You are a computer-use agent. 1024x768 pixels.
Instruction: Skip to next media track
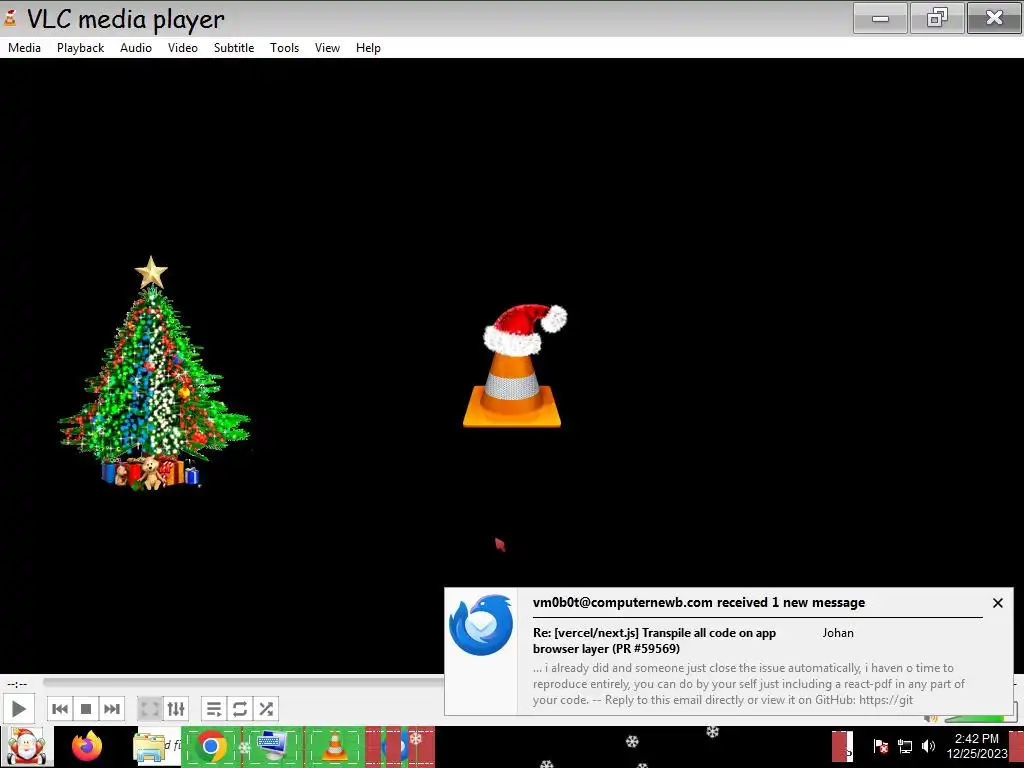point(112,709)
